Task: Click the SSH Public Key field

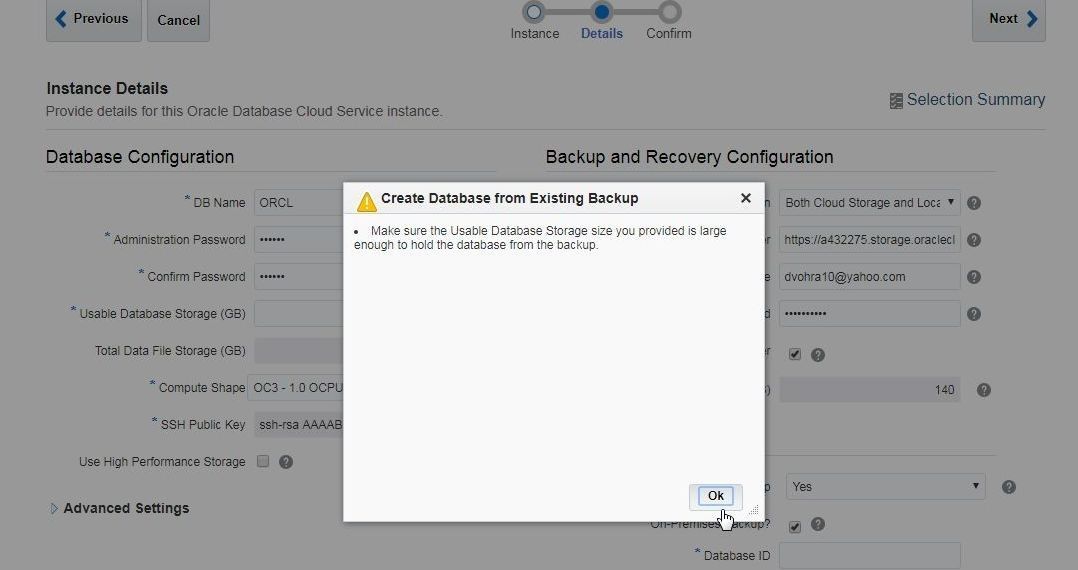Action: tap(299, 425)
